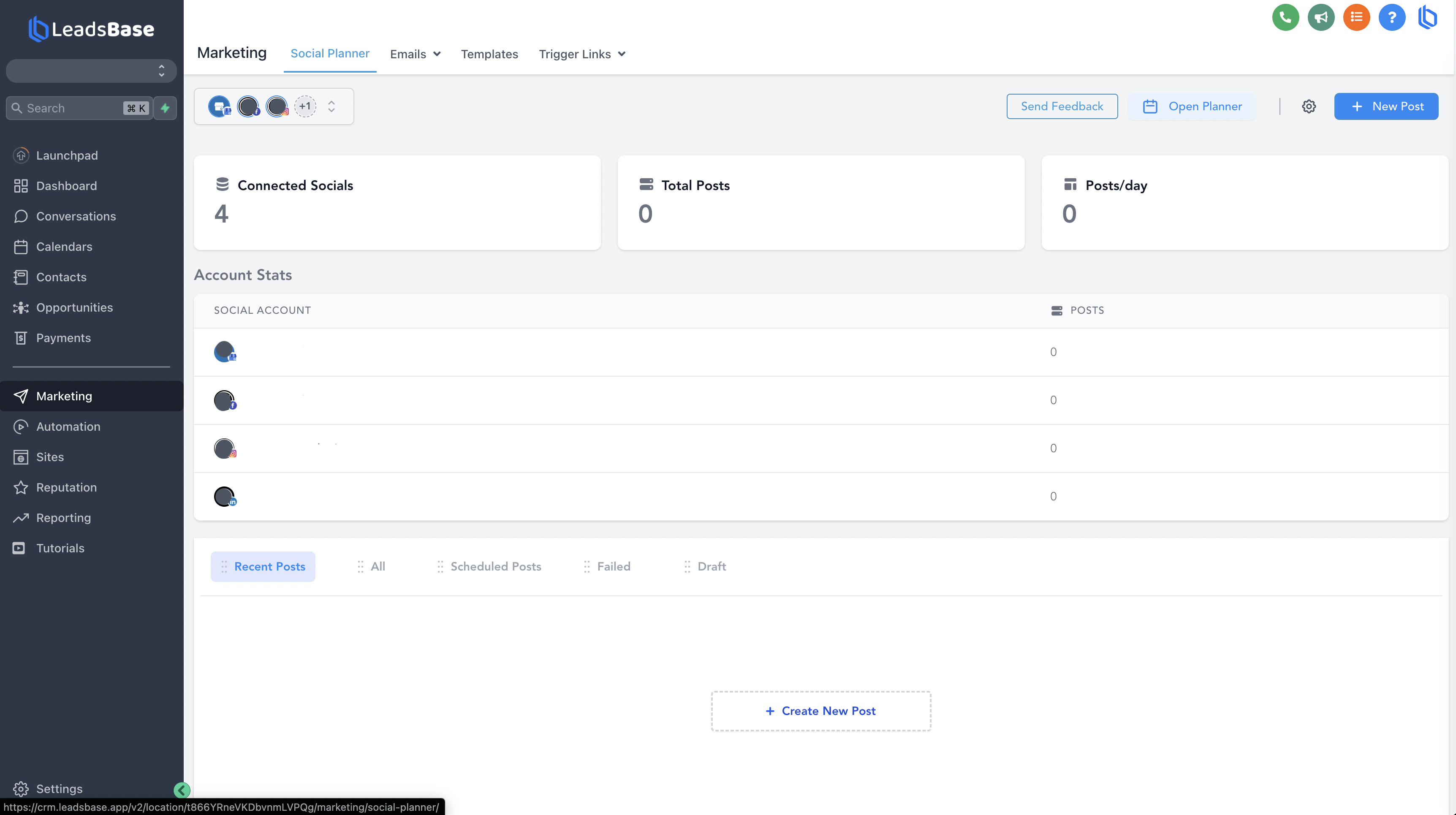Open Conversations from the sidebar
This screenshot has height=815, width=1456.
coord(76,216)
